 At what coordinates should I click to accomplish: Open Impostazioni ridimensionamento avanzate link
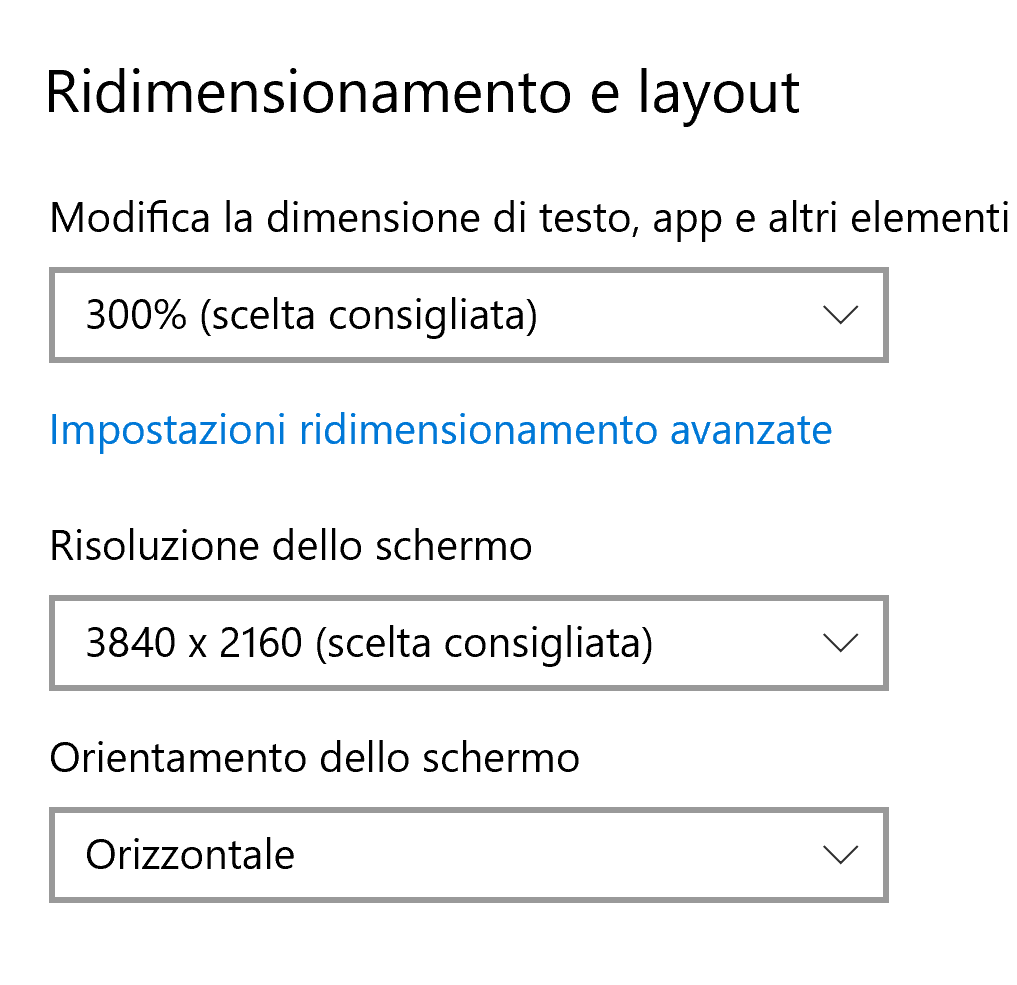(x=440, y=430)
